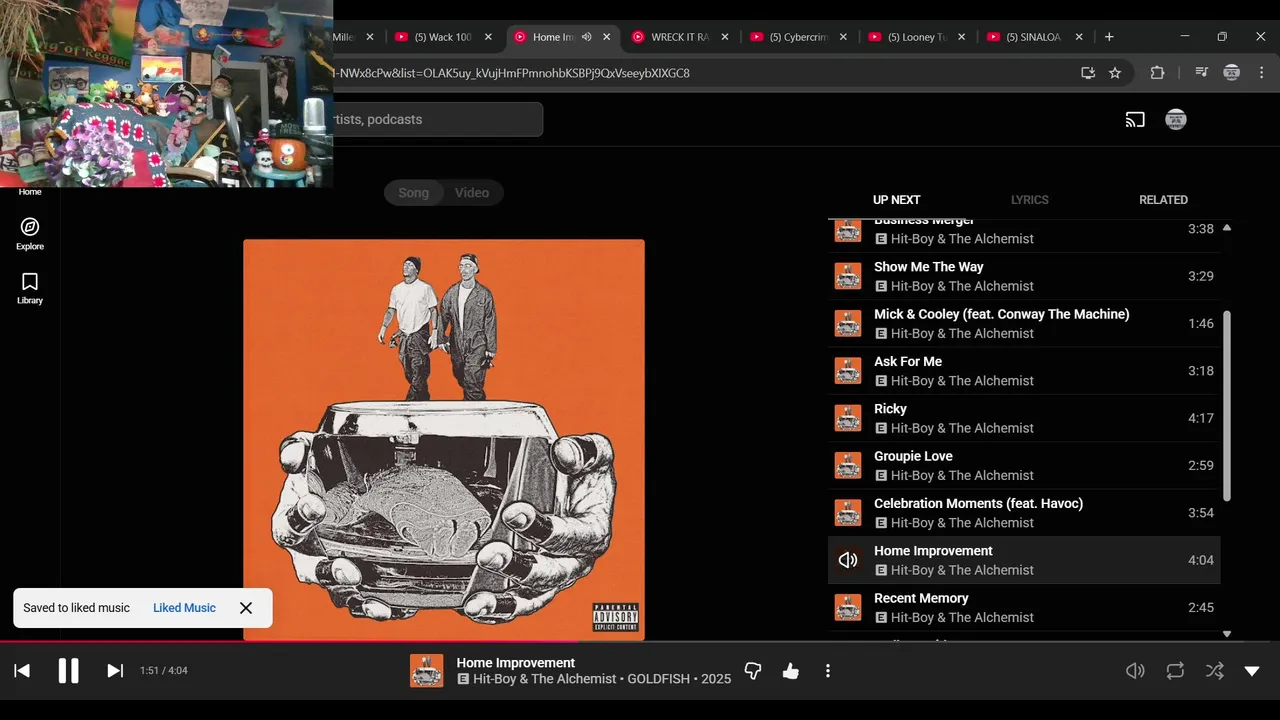Go to previous track
1280x720 pixels.
22,671
